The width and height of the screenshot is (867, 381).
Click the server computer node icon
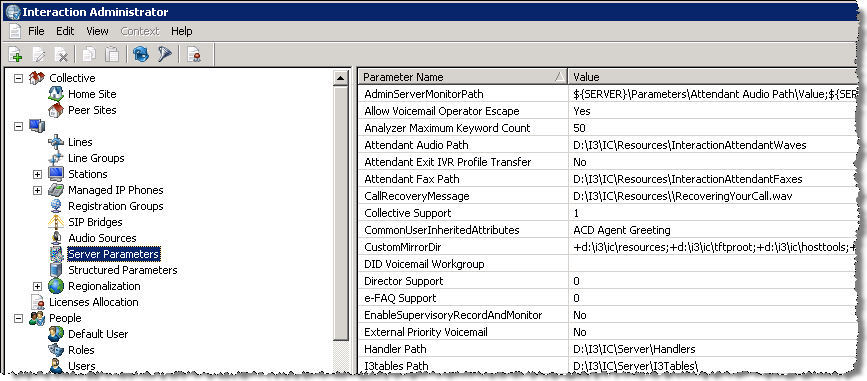pos(36,126)
